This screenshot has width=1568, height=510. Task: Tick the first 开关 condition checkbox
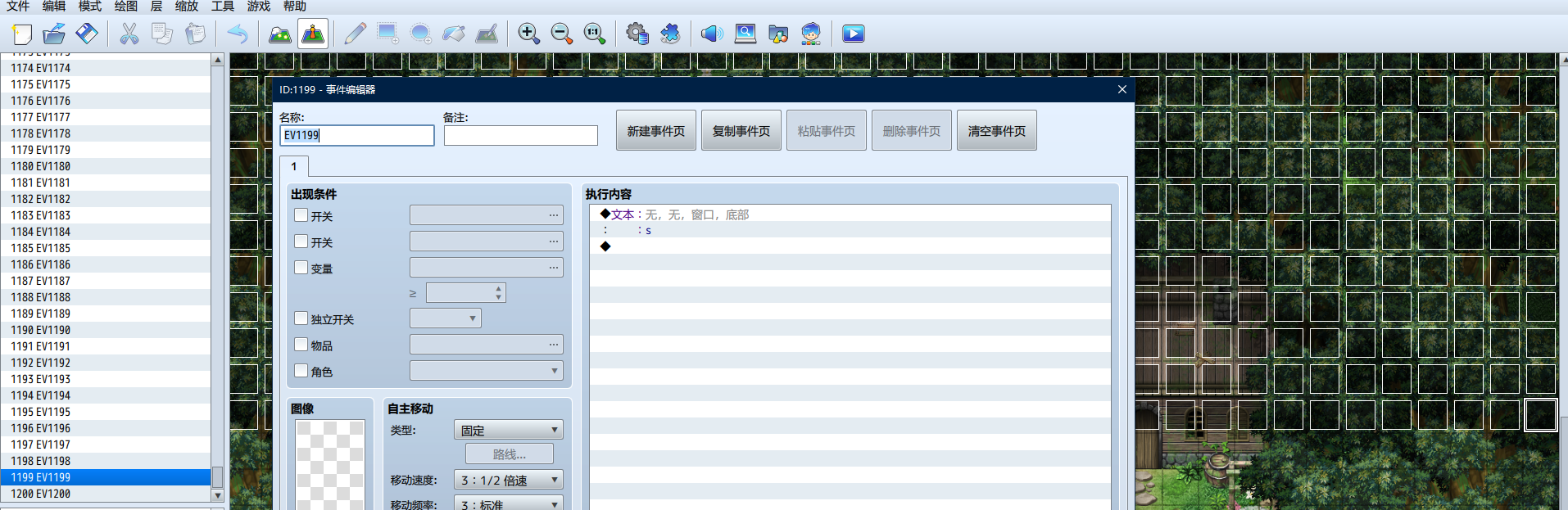click(x=301, y=215)
